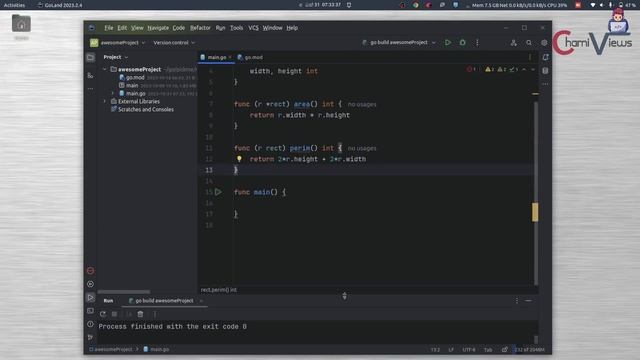640x360 pixels.
Task: Click awesomeProject breadcrumb in status bar
Action: point(113,349)
